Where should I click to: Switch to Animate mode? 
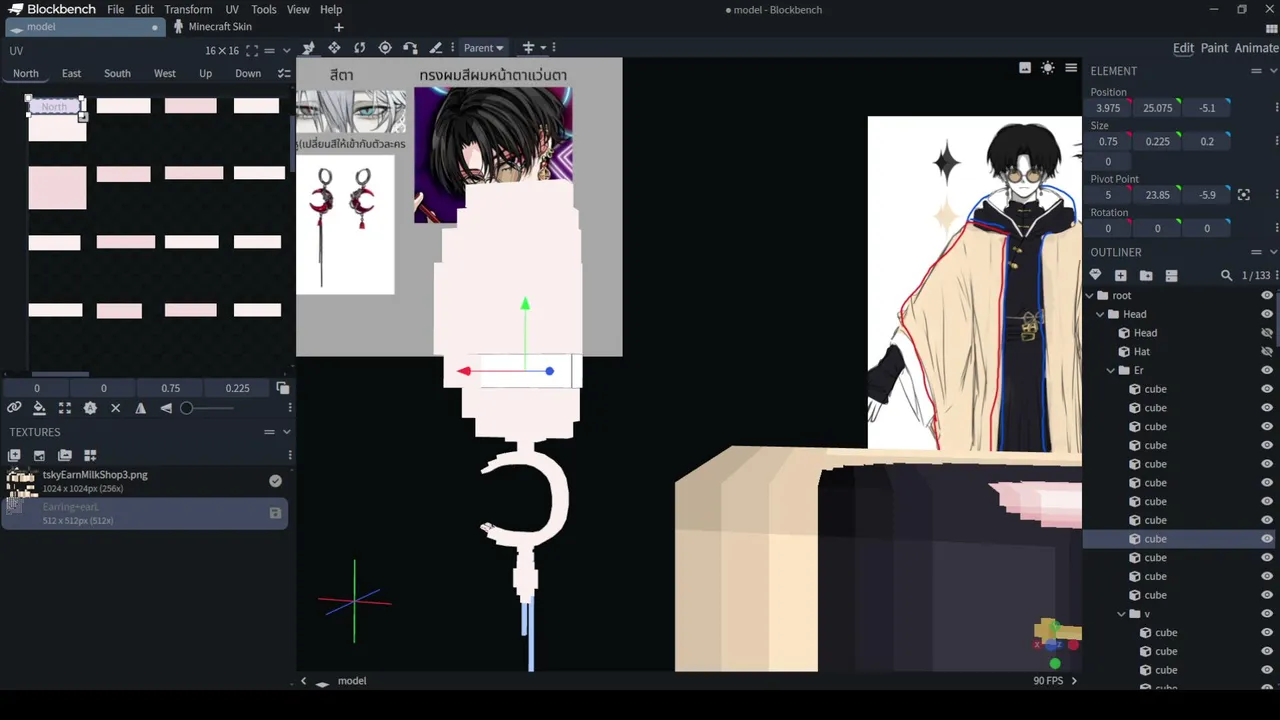(1256, 48)
